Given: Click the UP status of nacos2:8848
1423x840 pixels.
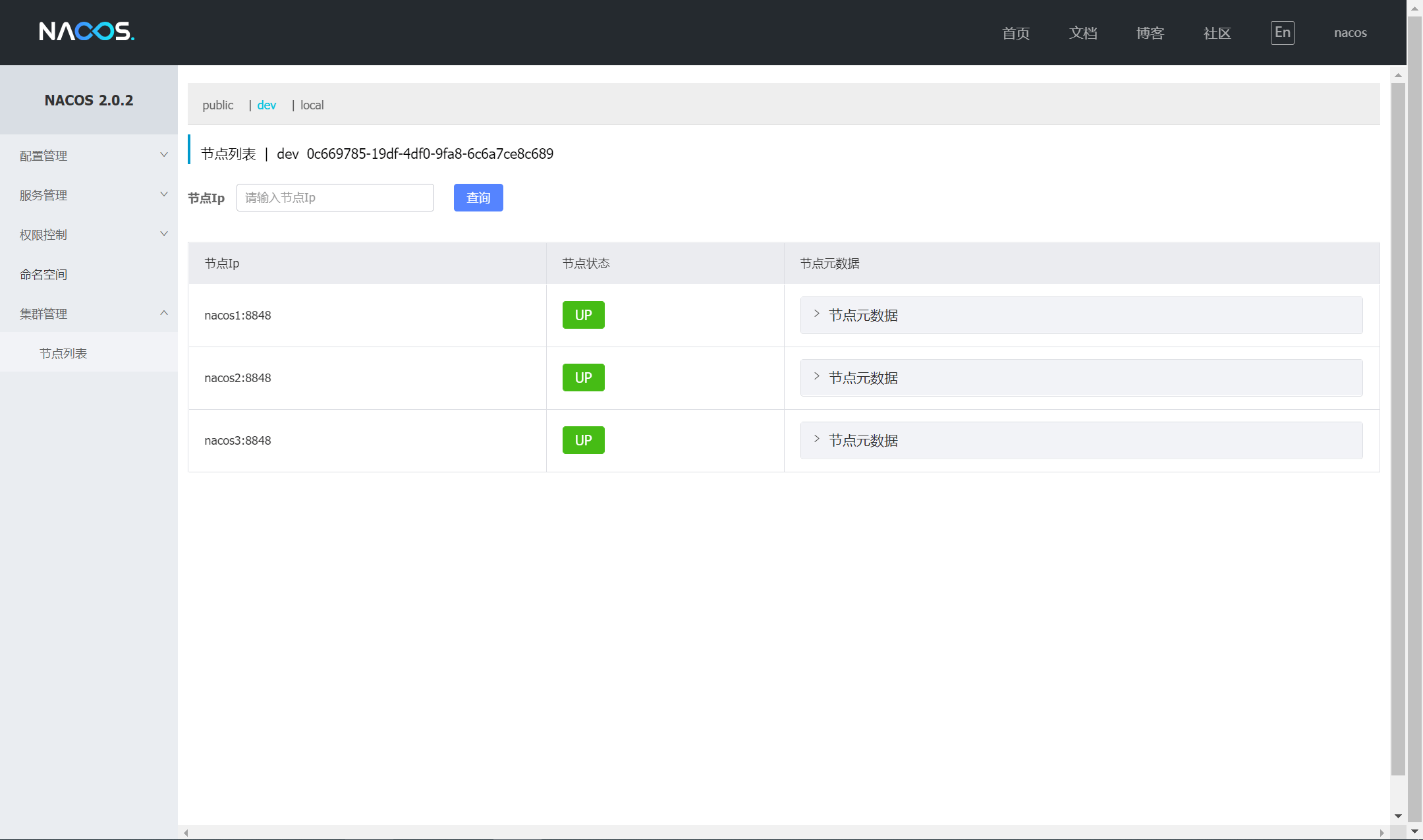Looking at the screenshot, I should (584, 378).
